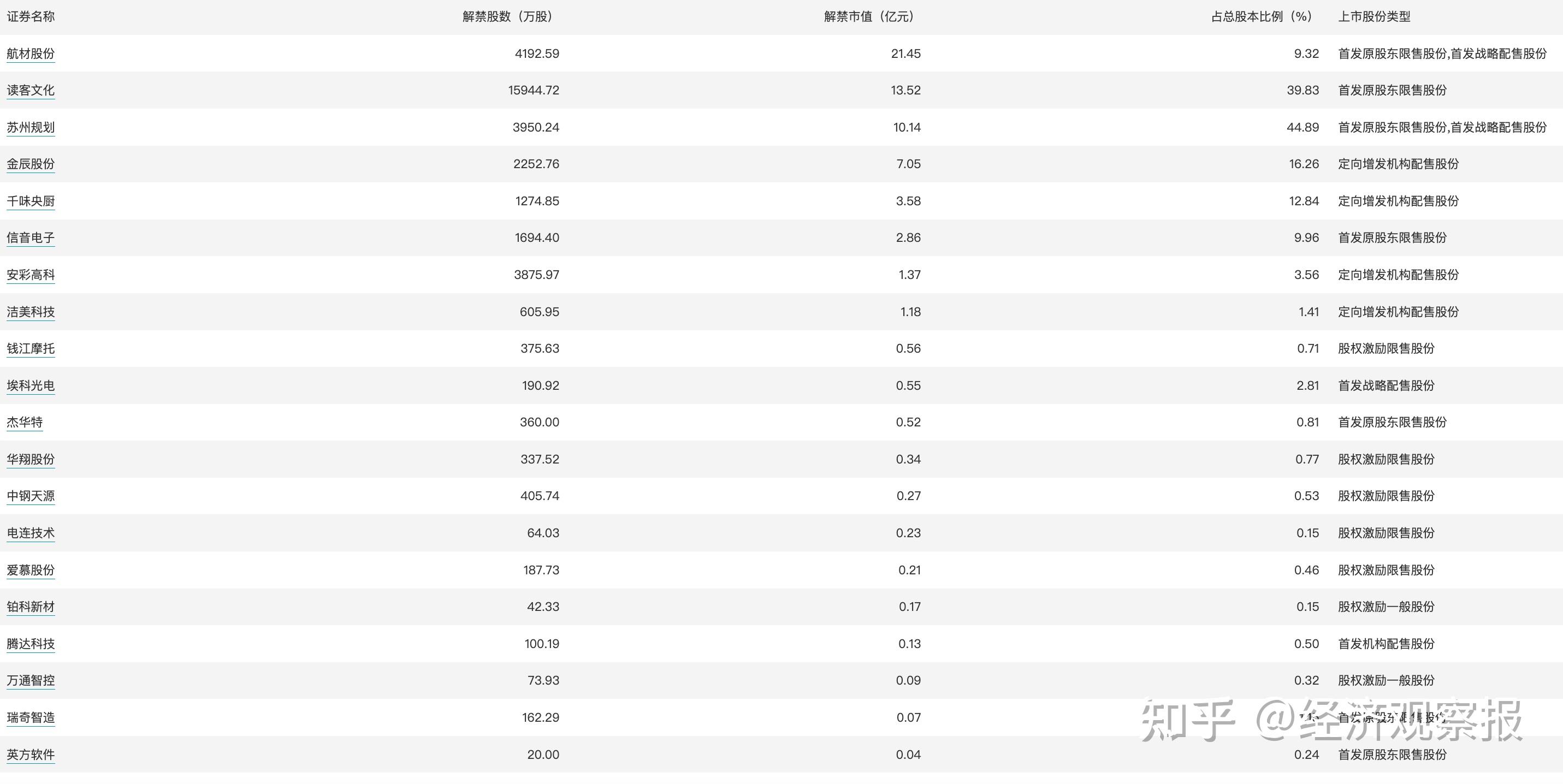Click the 英方软件 stock link
1563x784 pixels.
pyautogui.click(x=31, y=755)
